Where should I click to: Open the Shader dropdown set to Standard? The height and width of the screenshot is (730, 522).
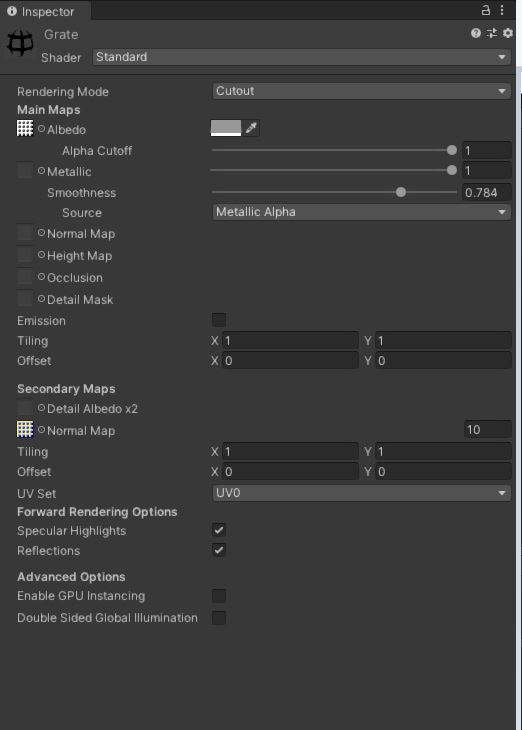[301, 57]
